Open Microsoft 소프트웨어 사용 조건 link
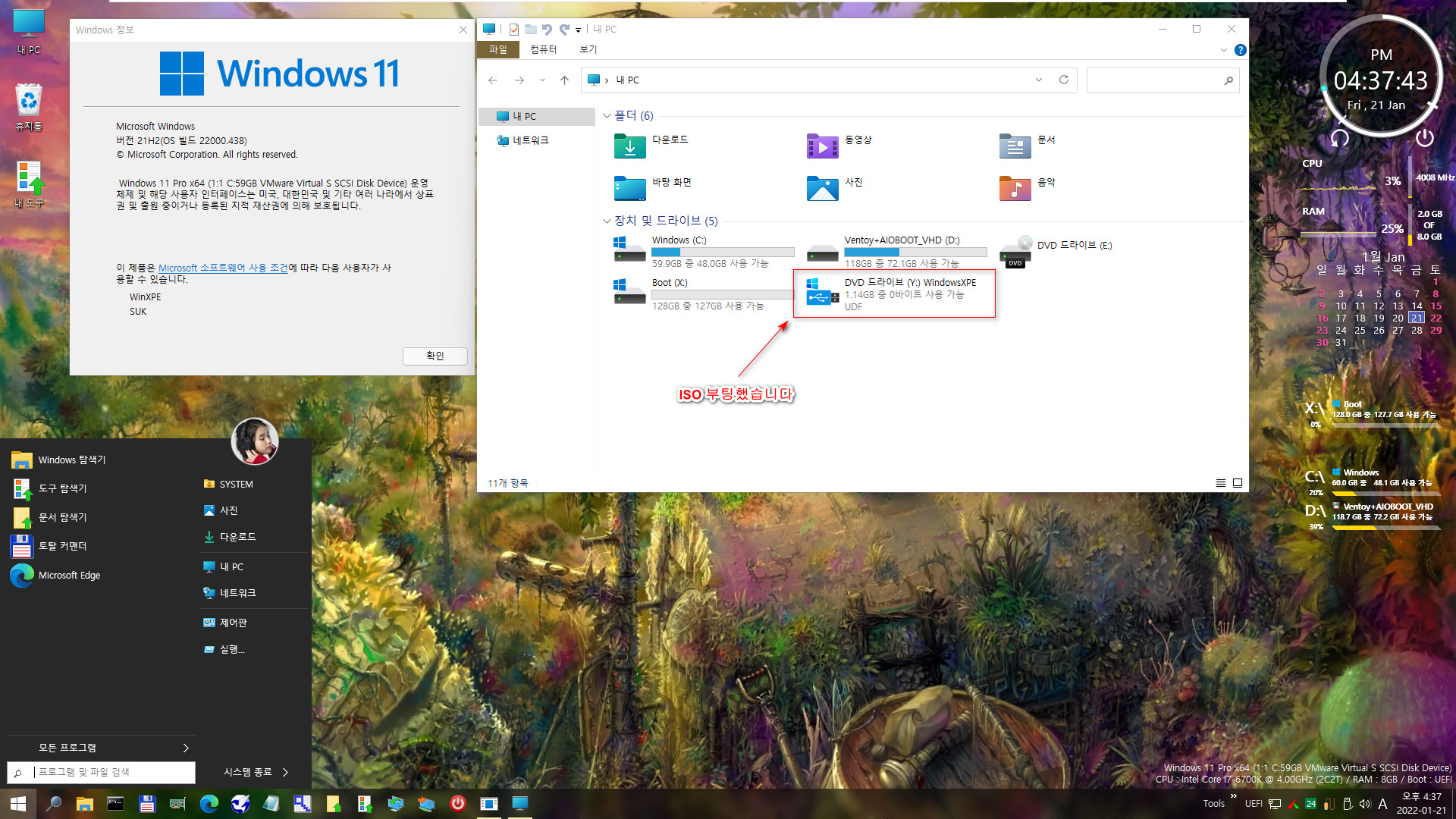The width and height of the screenshot is (1456, 819). 223,268
